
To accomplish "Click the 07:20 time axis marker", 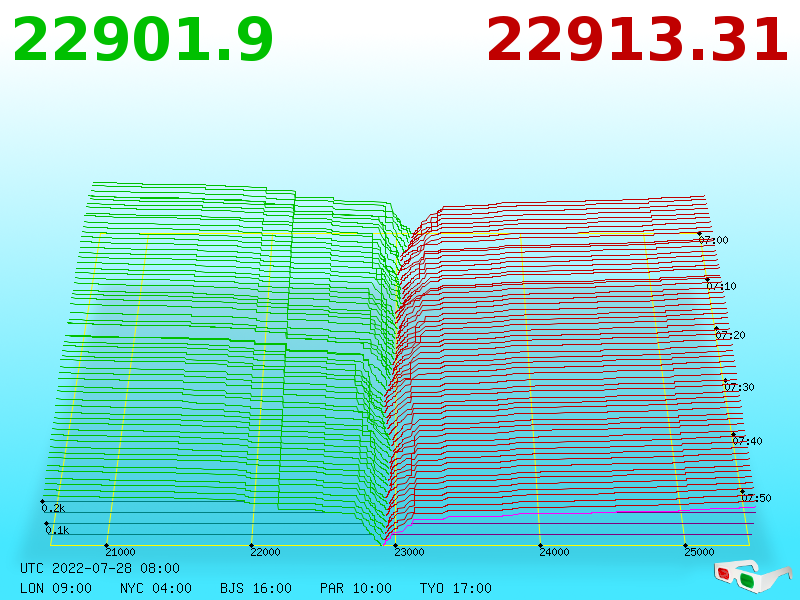I will pos(731,335).
